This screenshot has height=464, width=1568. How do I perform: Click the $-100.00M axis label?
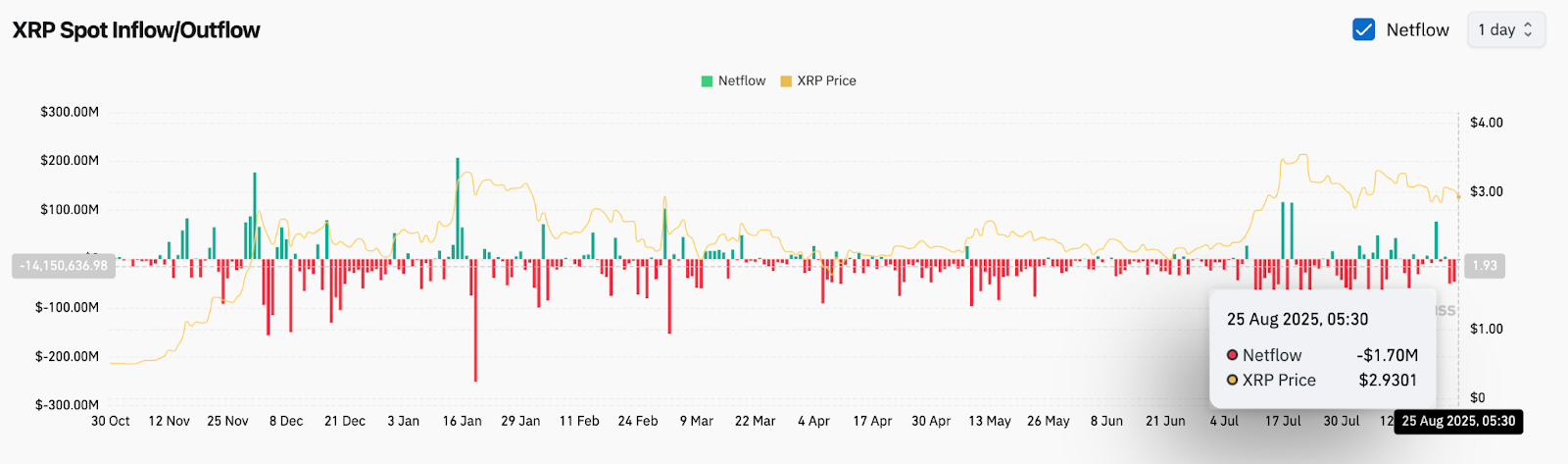click(68, 307)
